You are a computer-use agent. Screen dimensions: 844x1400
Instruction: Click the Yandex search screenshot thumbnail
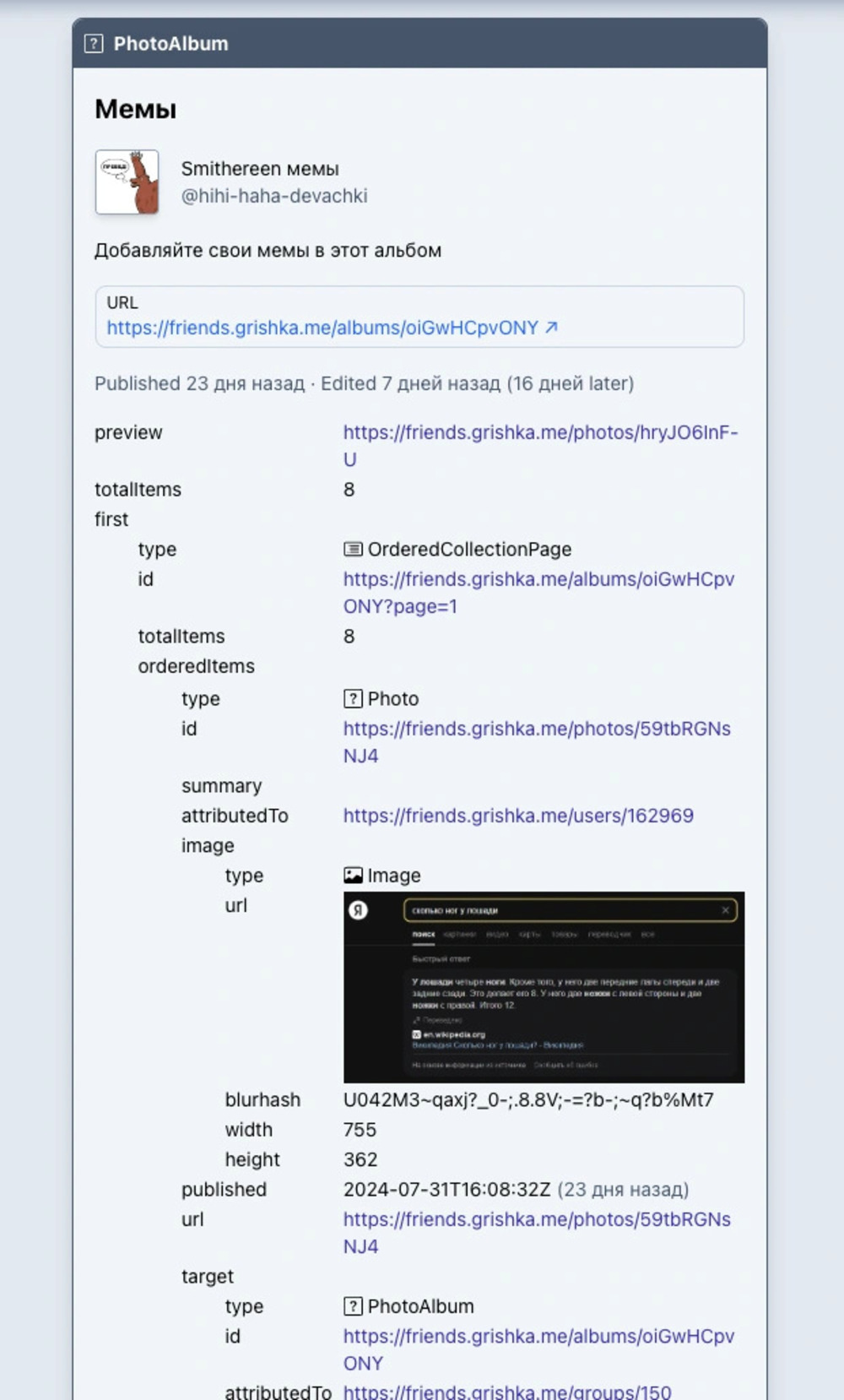click(544, 987)
